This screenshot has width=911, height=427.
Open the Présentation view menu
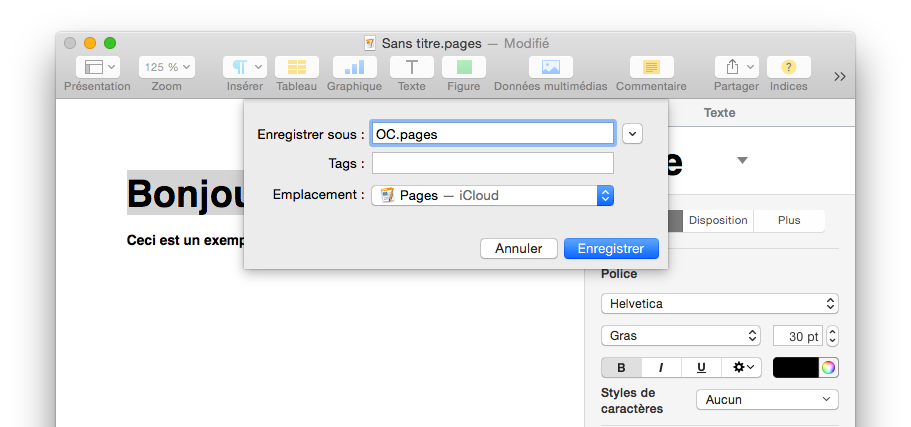pyautogui.click(x=98, y=67)
